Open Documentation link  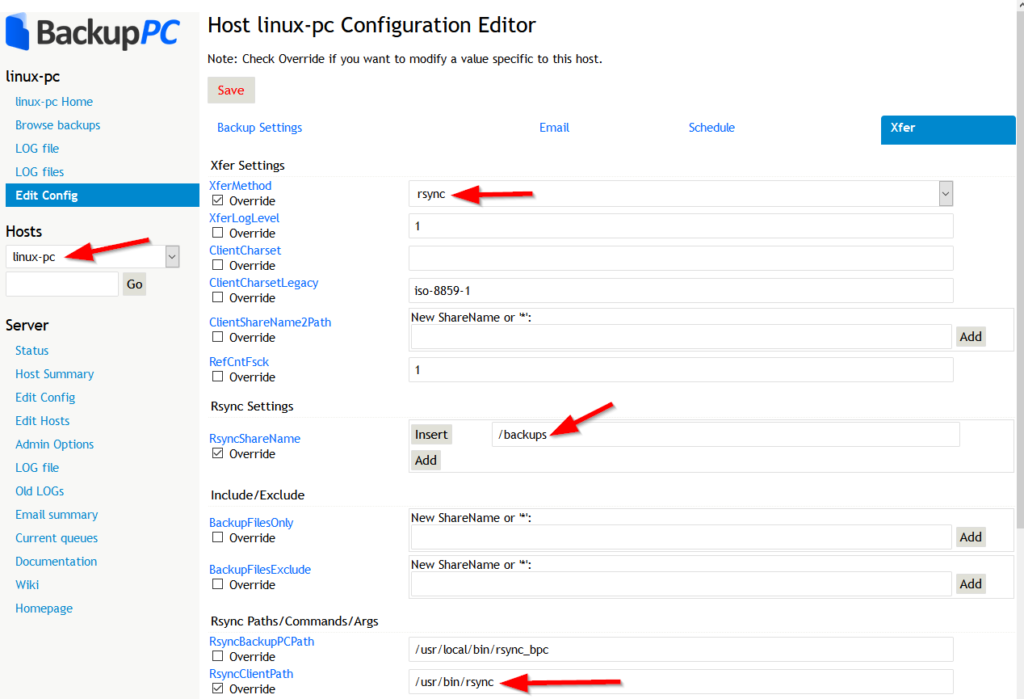[56, 562]
